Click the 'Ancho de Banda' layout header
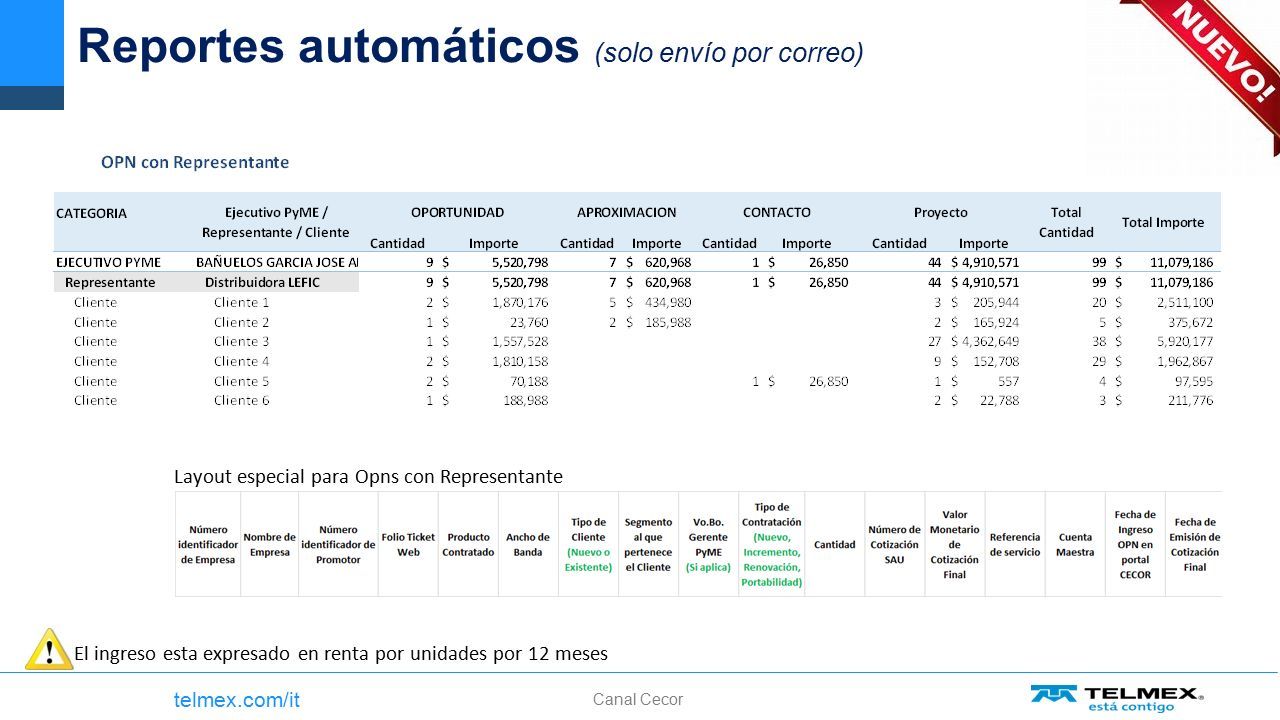 coord(528,544)
